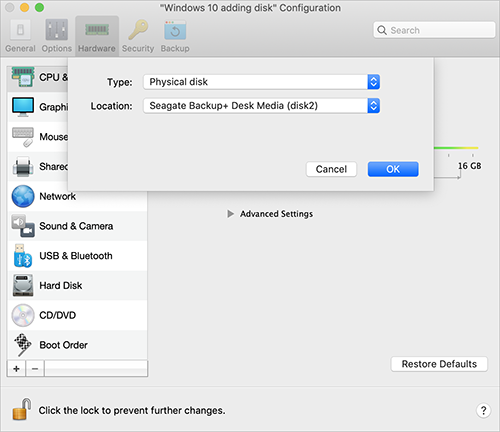Open the Security key icon

pyautogui.click(x=138, y=30)
